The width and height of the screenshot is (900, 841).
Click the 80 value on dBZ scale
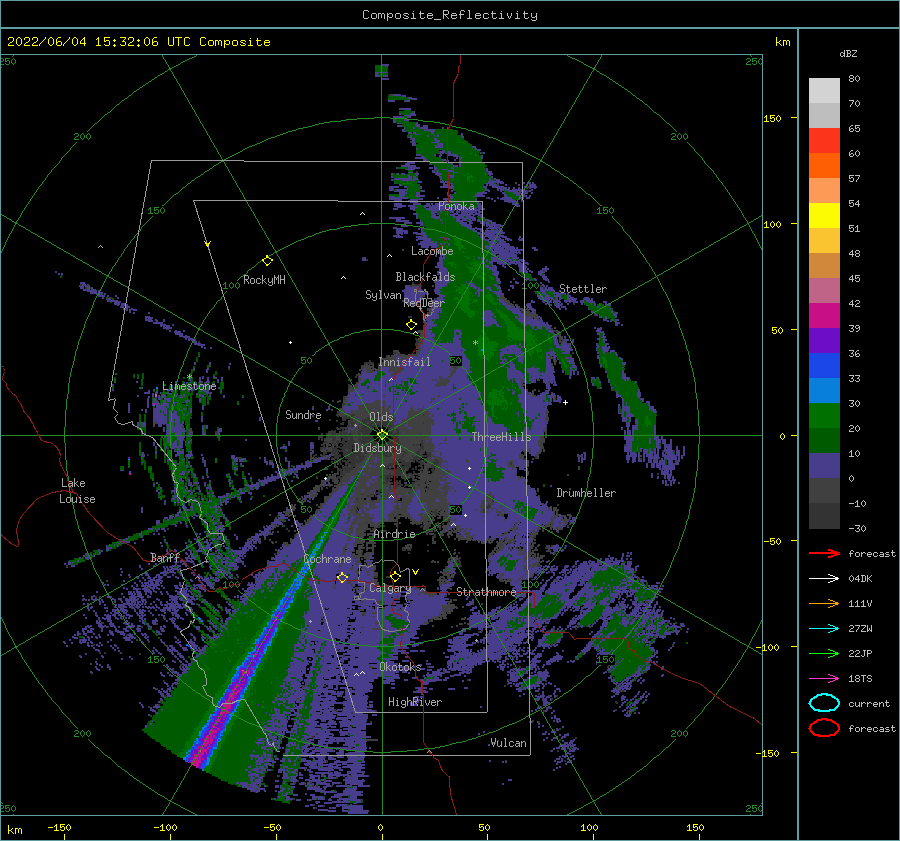pyautogui.click(x=854, y=79)
